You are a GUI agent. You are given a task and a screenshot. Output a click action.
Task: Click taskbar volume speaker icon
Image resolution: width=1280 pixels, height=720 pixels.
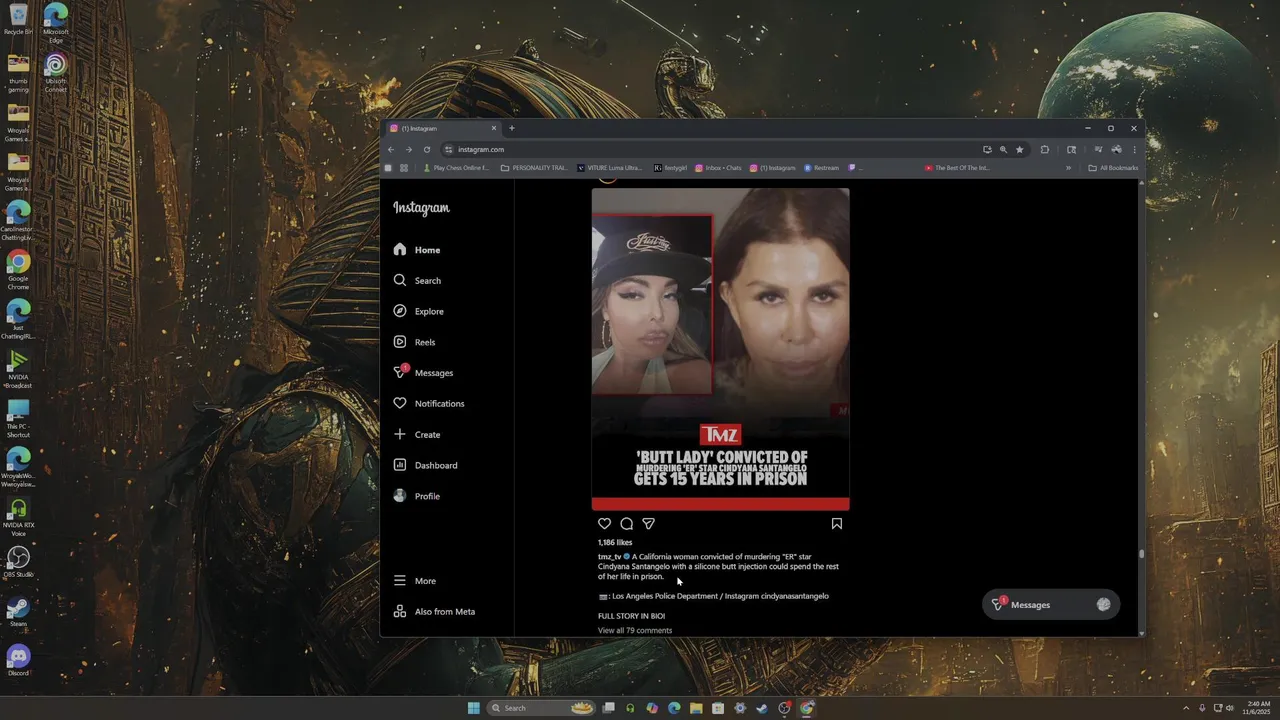coord(1230,708)
